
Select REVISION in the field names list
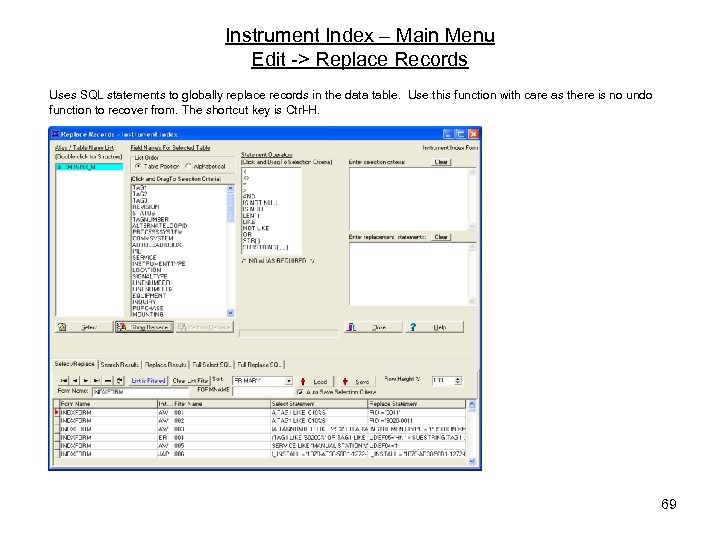146,207
